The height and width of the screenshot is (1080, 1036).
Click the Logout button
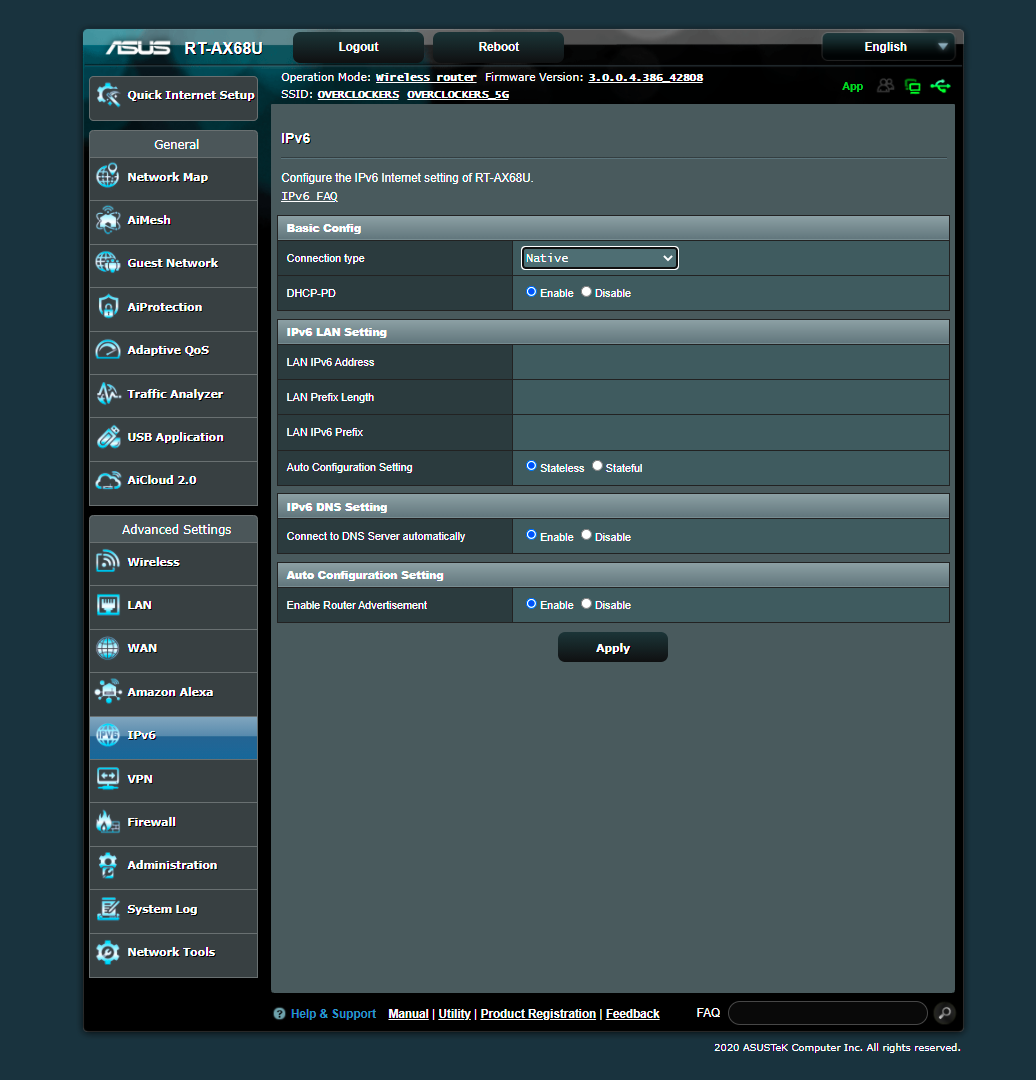click(358, 47)
